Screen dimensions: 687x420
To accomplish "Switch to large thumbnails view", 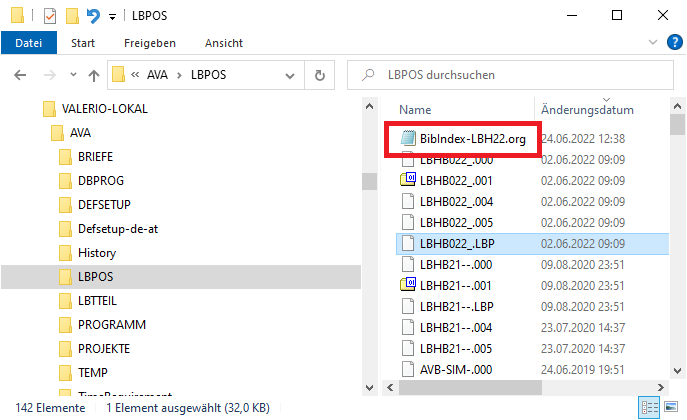I will pyautogui.click(x=670, y=407).
